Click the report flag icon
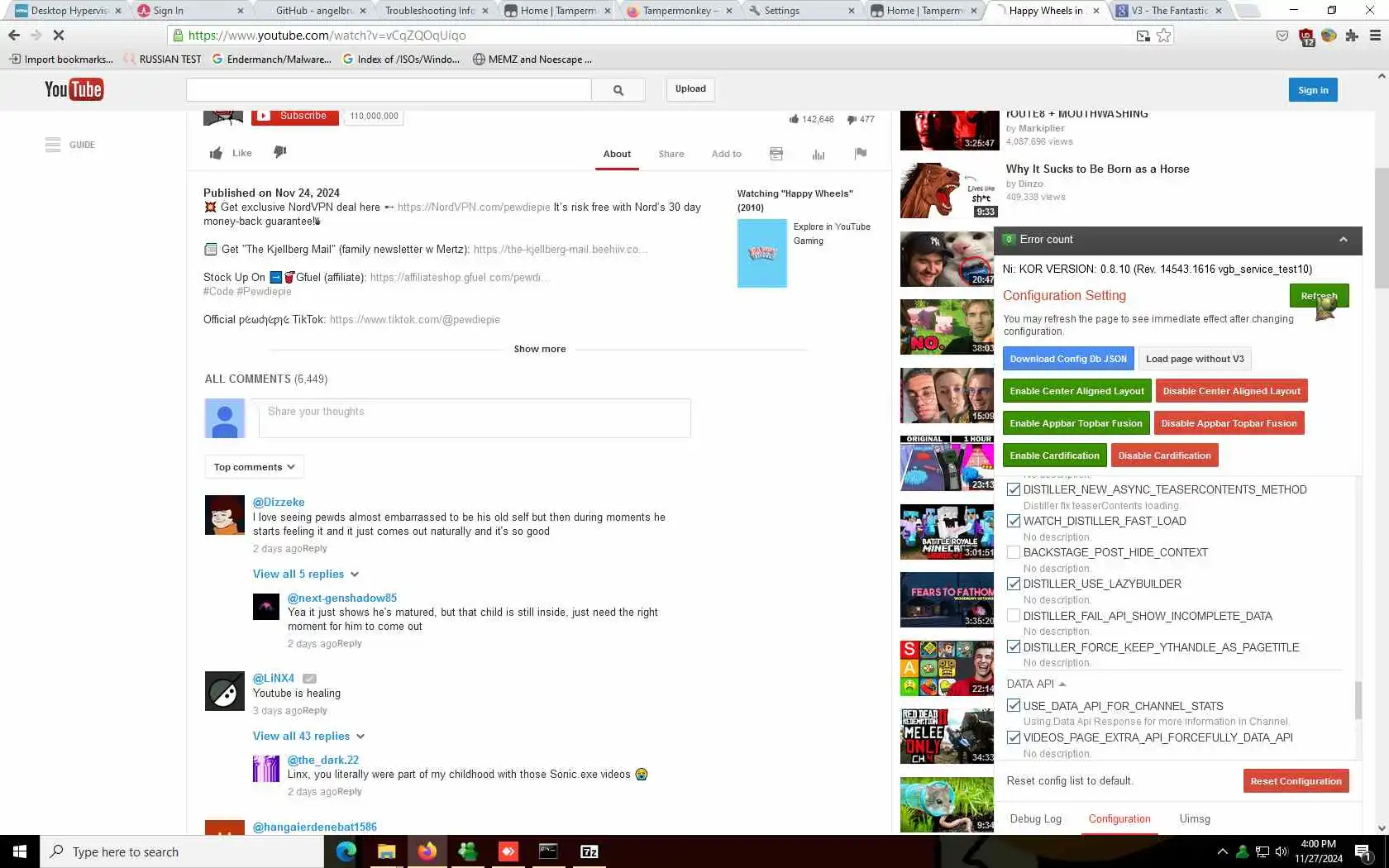The height and width of the screenshot is (868, 1389). [x=861, y=153]
